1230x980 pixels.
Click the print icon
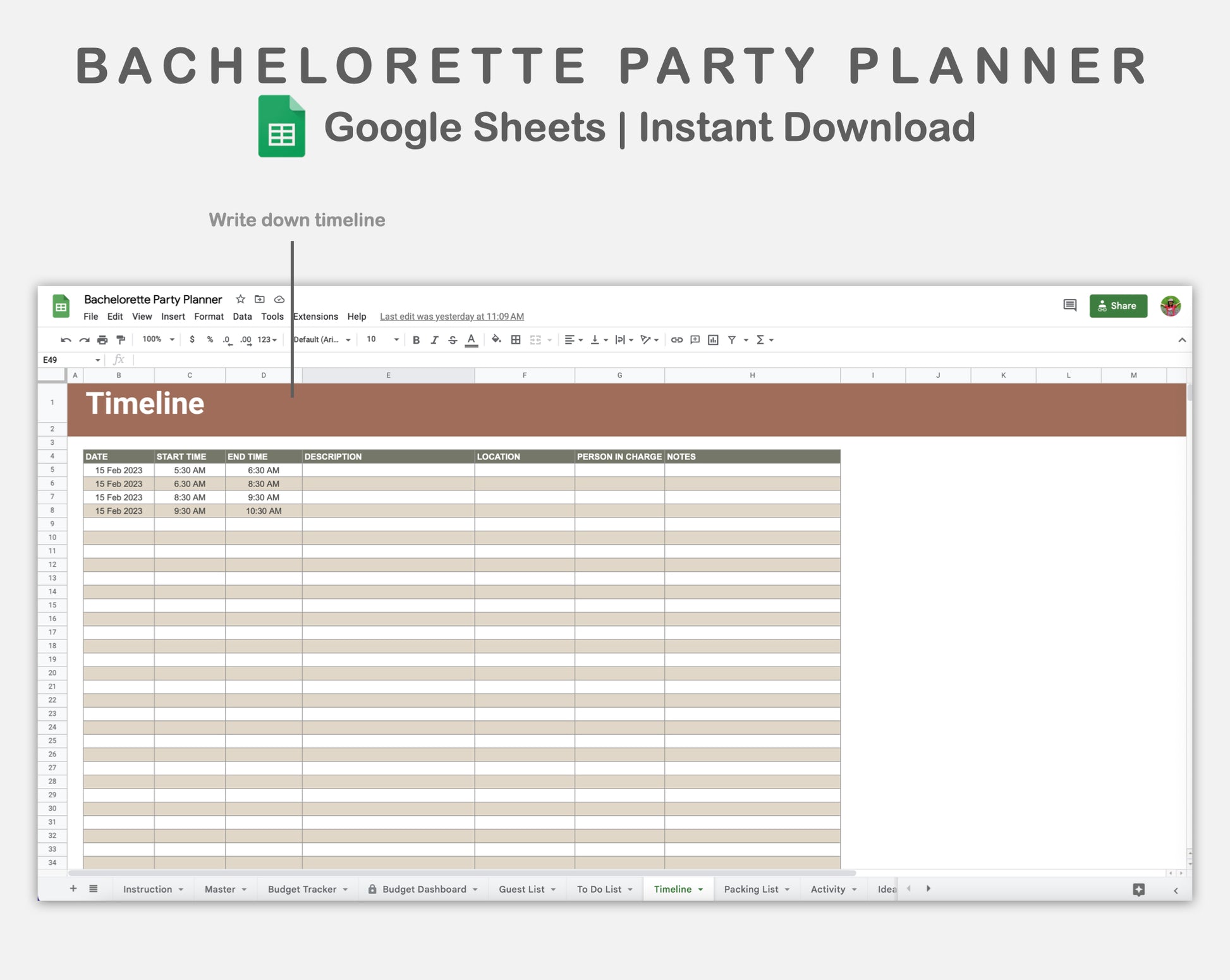[102, 340]
